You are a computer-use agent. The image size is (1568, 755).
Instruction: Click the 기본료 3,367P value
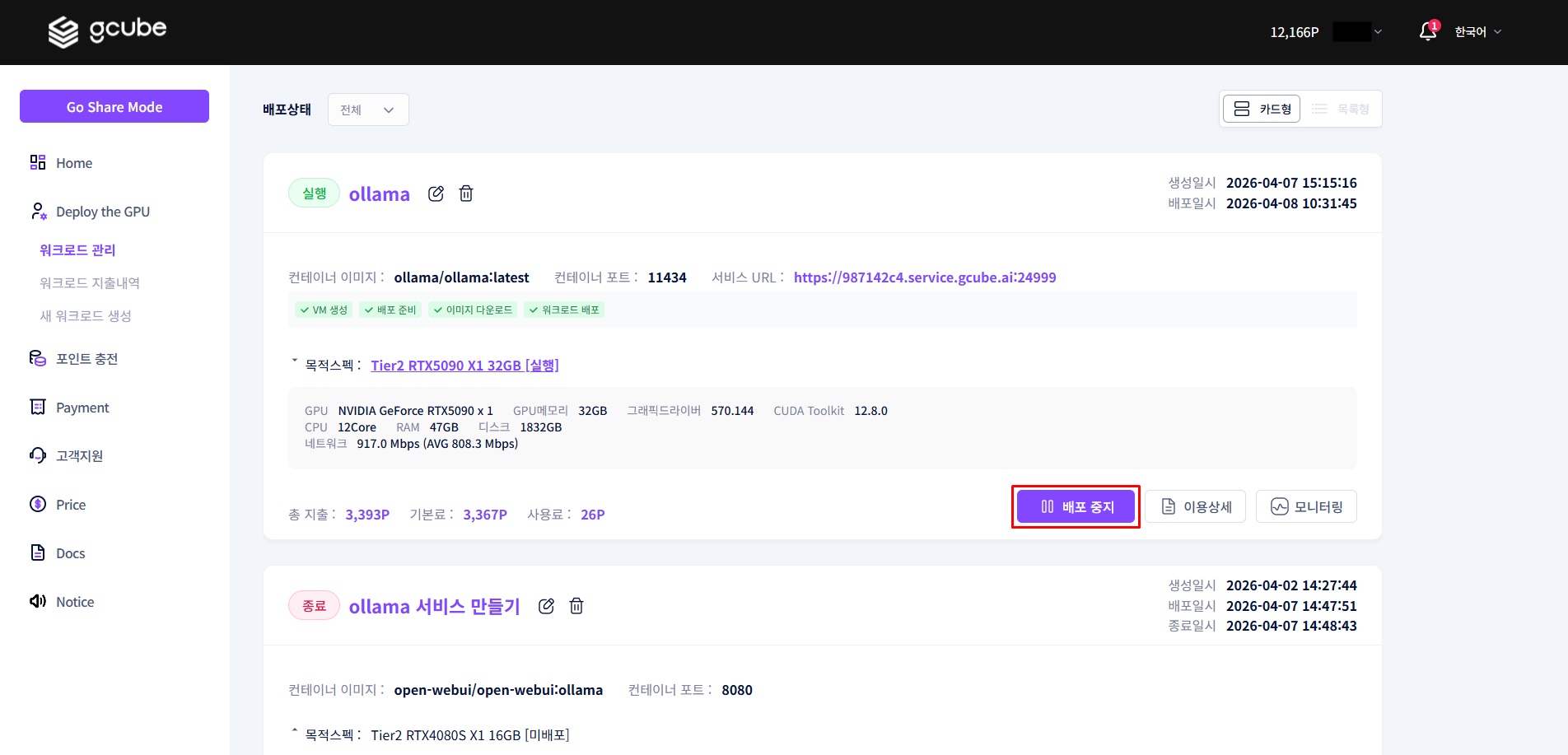(x=485, y=515)
